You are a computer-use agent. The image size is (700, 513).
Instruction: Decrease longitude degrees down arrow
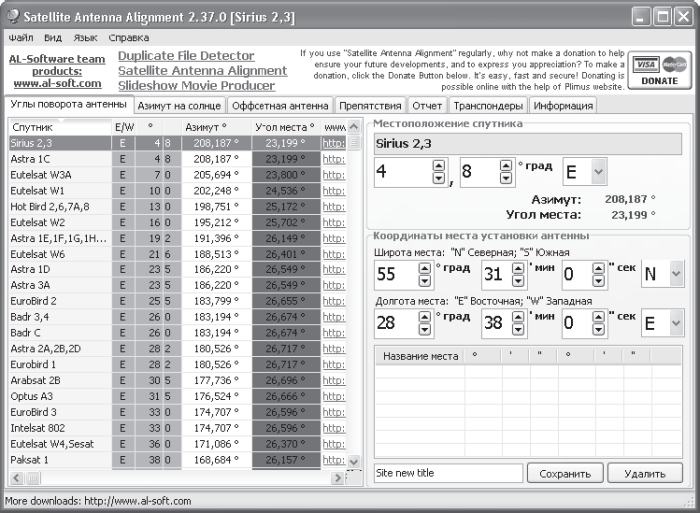[425, 329]
